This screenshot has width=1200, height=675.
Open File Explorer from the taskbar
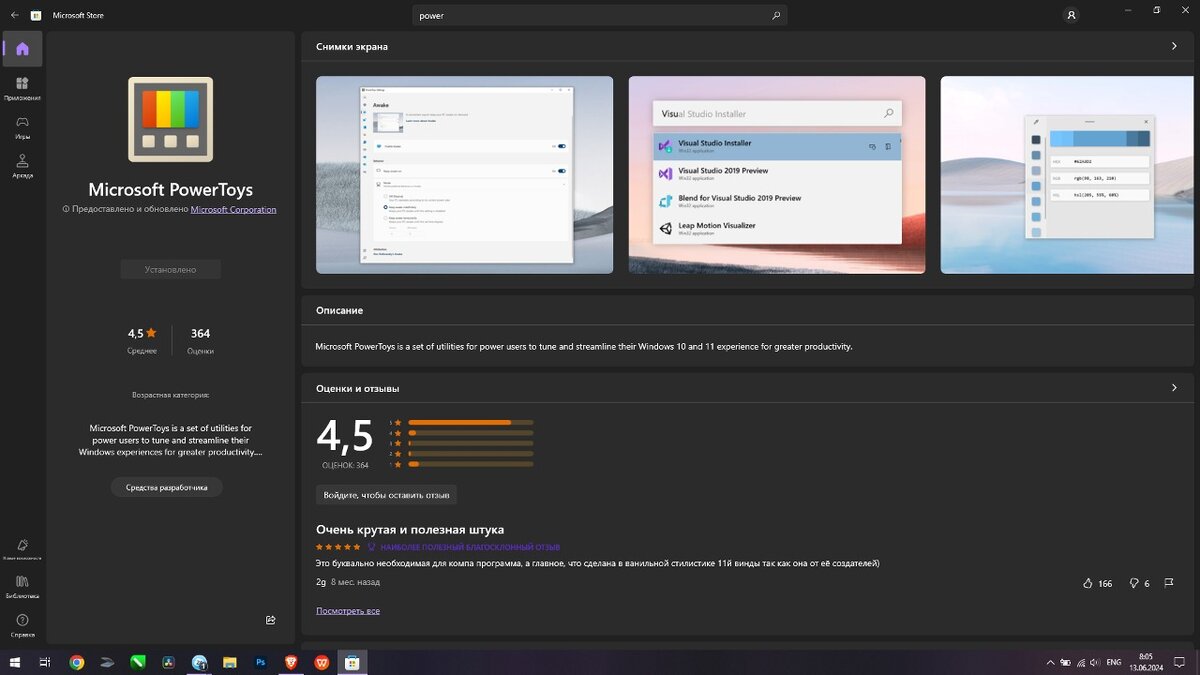230,662
